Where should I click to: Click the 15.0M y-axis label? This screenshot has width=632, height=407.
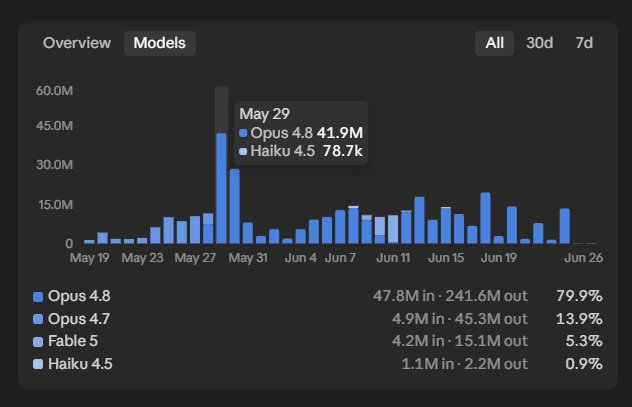[x=56, y=205]
